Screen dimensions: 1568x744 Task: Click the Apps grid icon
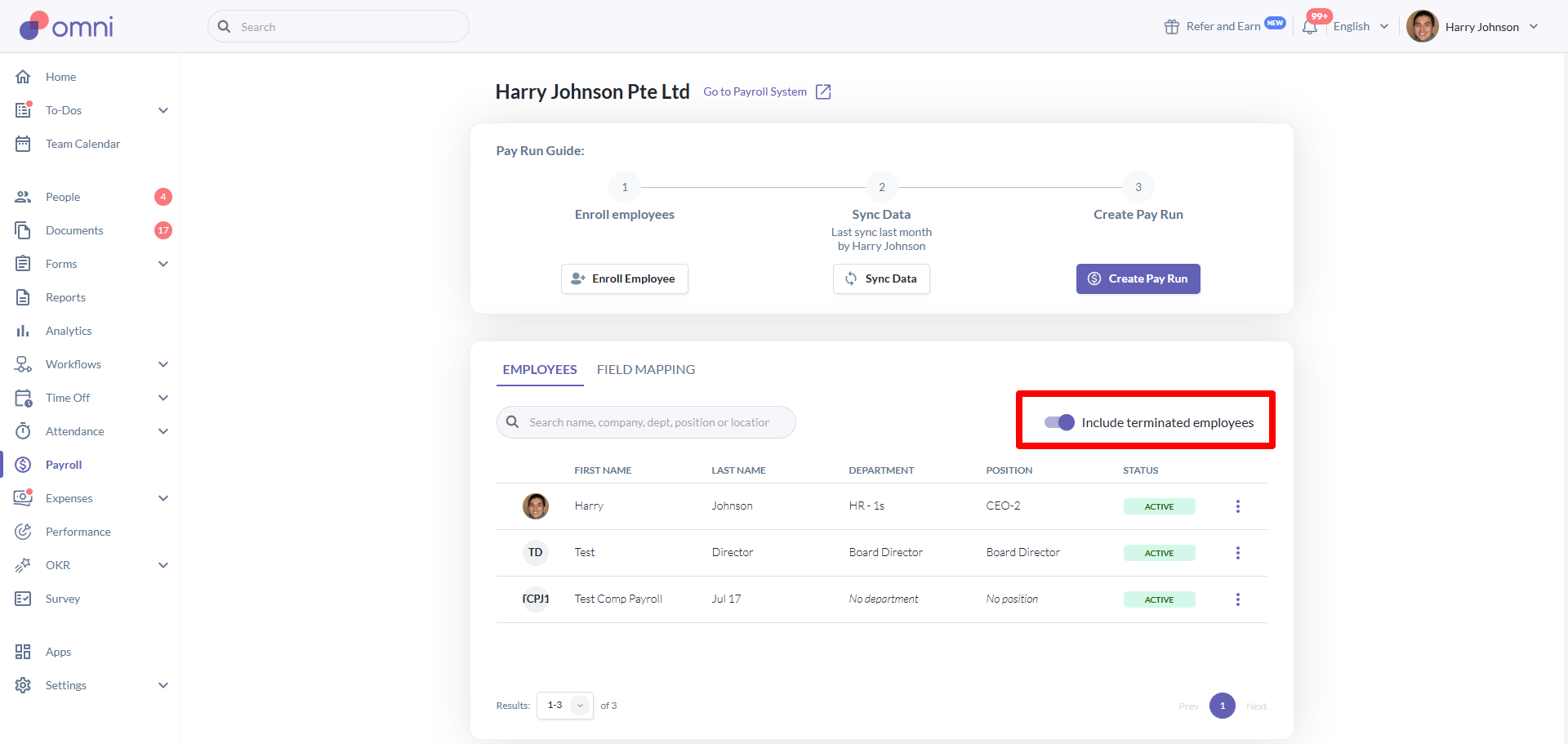pos(23,652)
